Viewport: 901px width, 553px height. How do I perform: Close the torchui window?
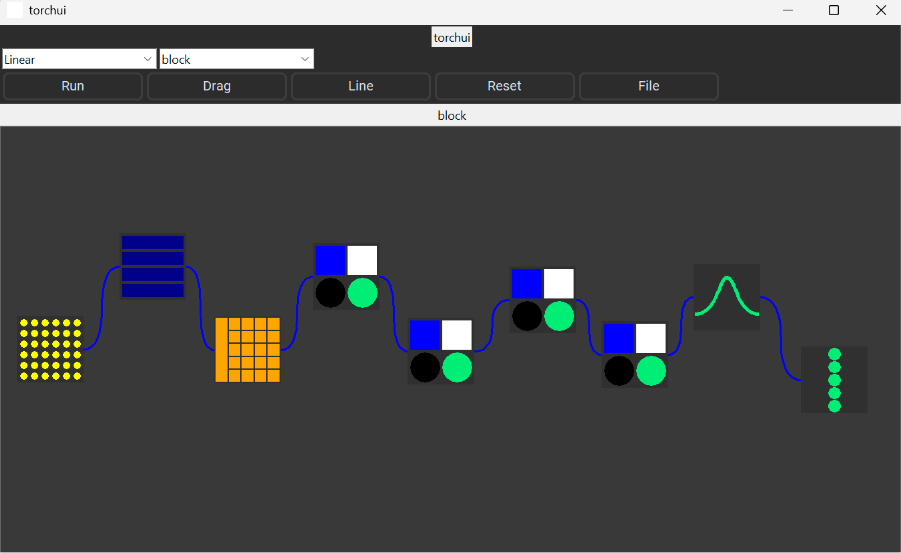[880, 10]
